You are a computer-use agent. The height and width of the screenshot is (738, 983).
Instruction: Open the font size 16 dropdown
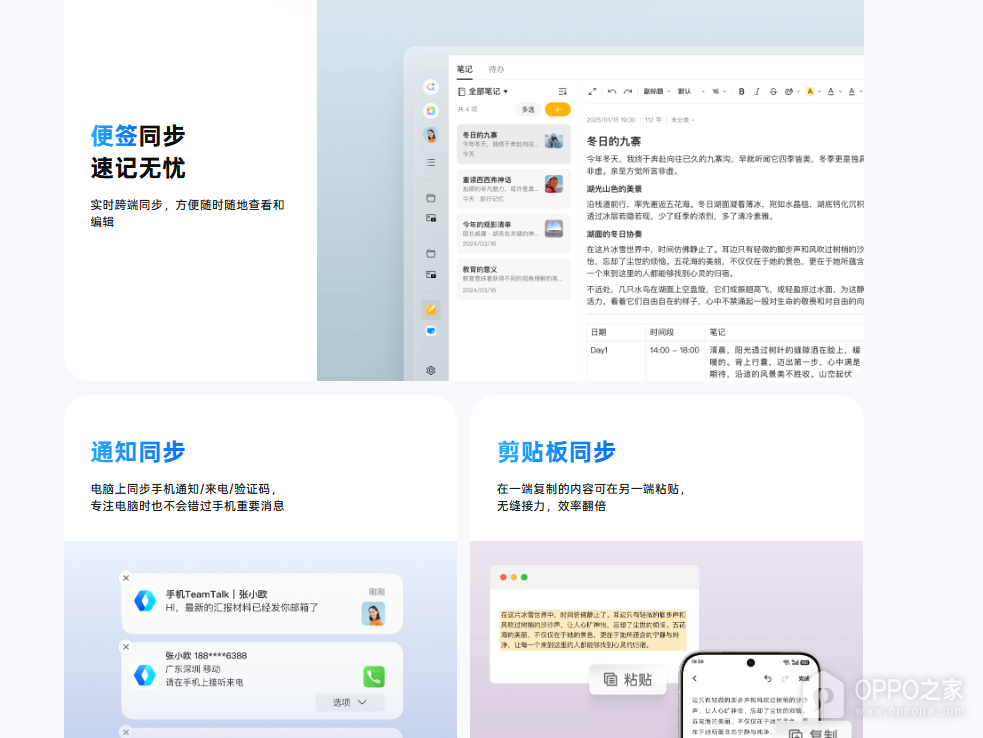718,92
